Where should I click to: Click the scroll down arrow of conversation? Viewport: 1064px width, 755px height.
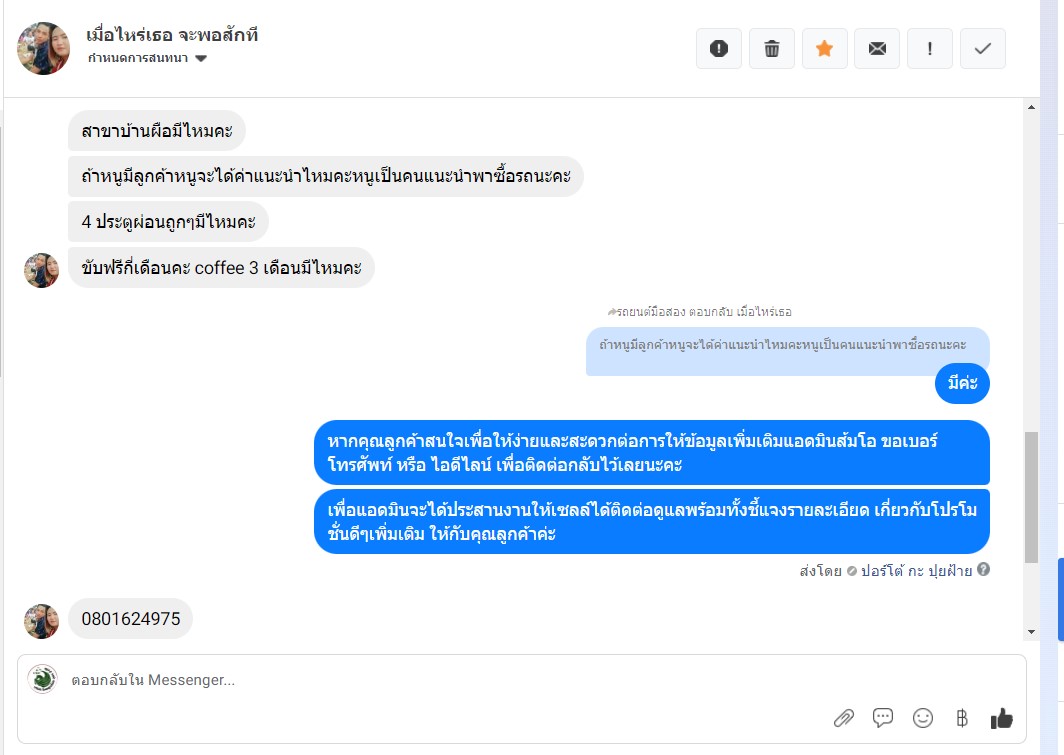pos(1031,632)
